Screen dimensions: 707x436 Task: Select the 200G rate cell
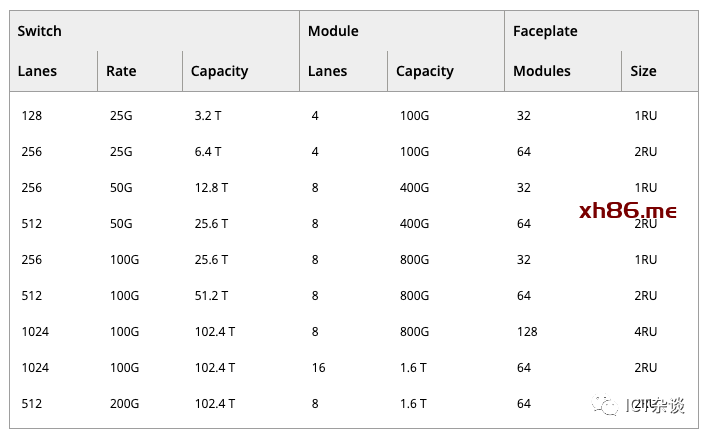tap(123, 404)
